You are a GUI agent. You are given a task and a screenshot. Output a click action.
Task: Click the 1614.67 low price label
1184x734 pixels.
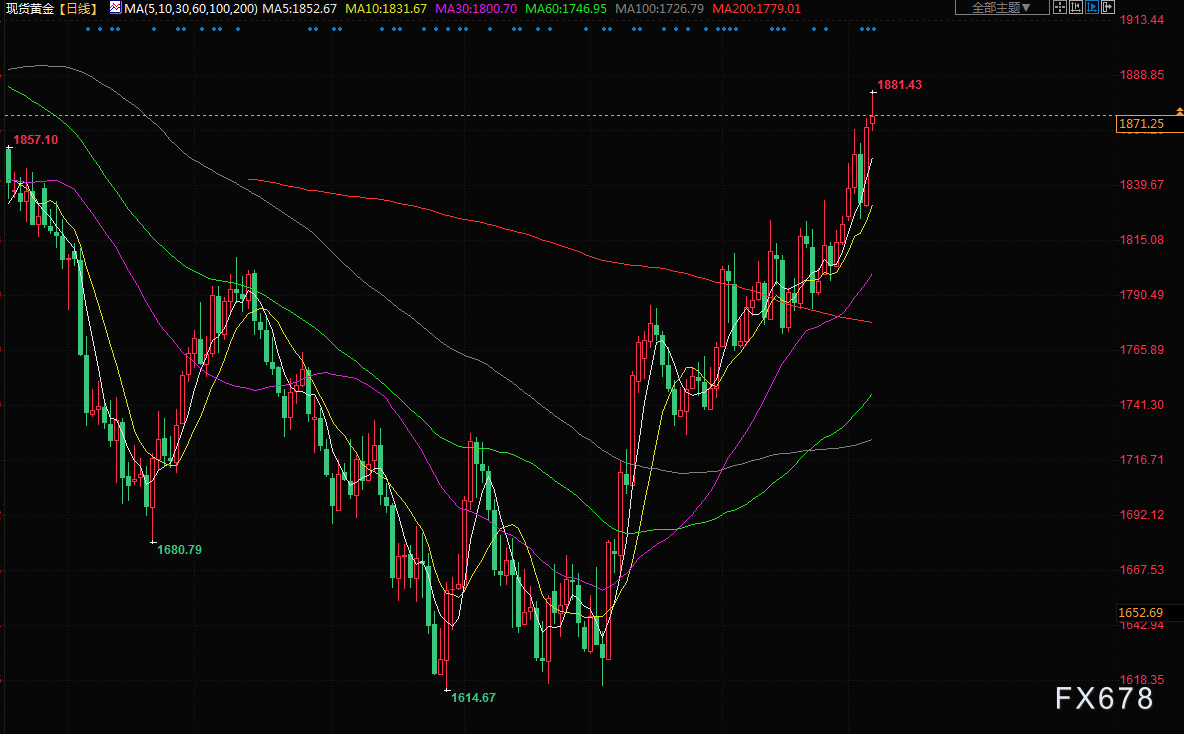(x=473, y=698)
